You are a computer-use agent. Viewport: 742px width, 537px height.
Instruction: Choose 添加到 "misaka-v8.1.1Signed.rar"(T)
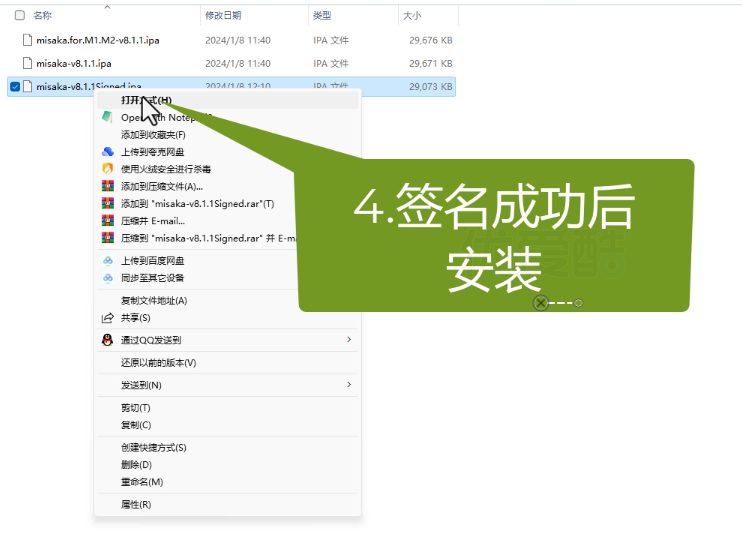198,204
